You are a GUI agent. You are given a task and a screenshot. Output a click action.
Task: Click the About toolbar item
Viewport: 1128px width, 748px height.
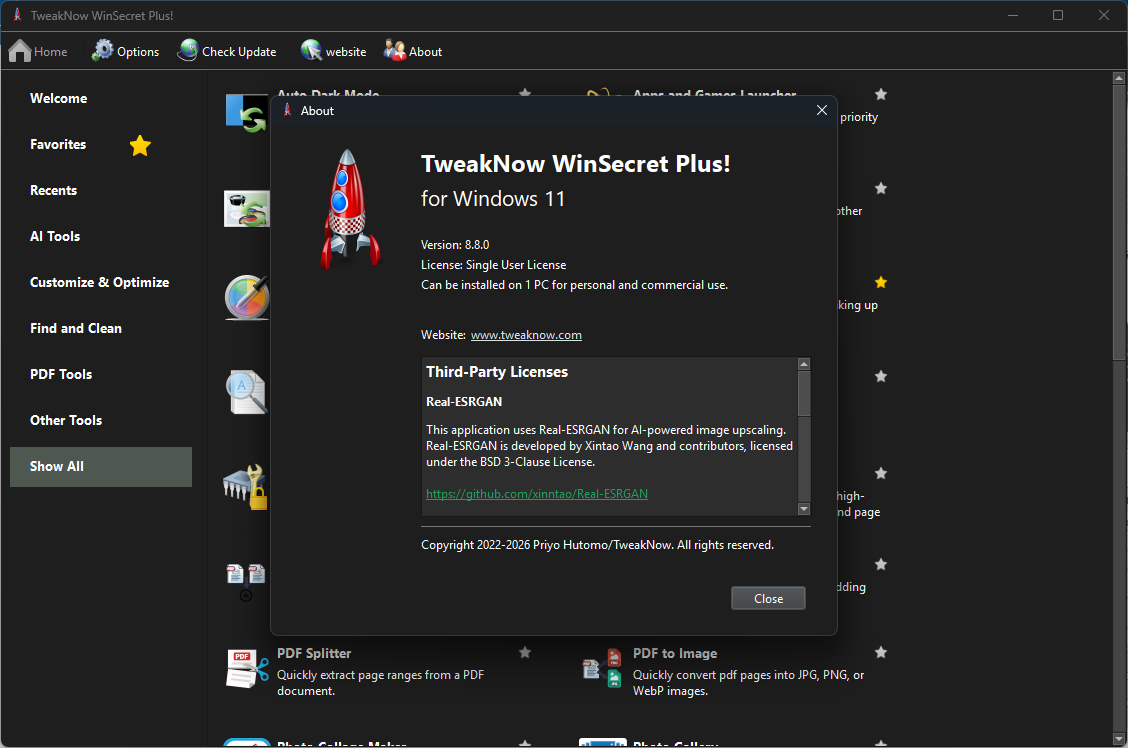[413, 52]
